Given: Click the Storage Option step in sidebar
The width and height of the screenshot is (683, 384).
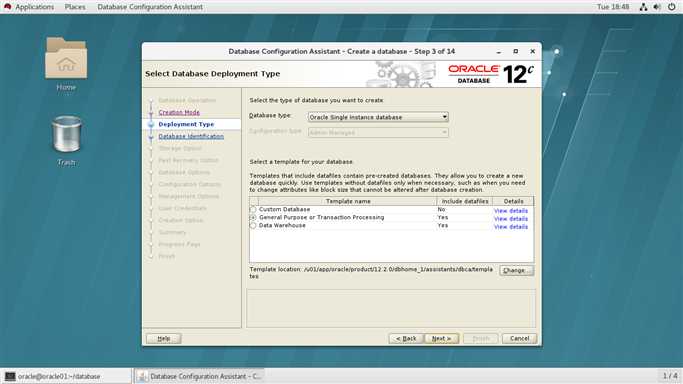Looking at the screenshot, I should tap(180, 148).
